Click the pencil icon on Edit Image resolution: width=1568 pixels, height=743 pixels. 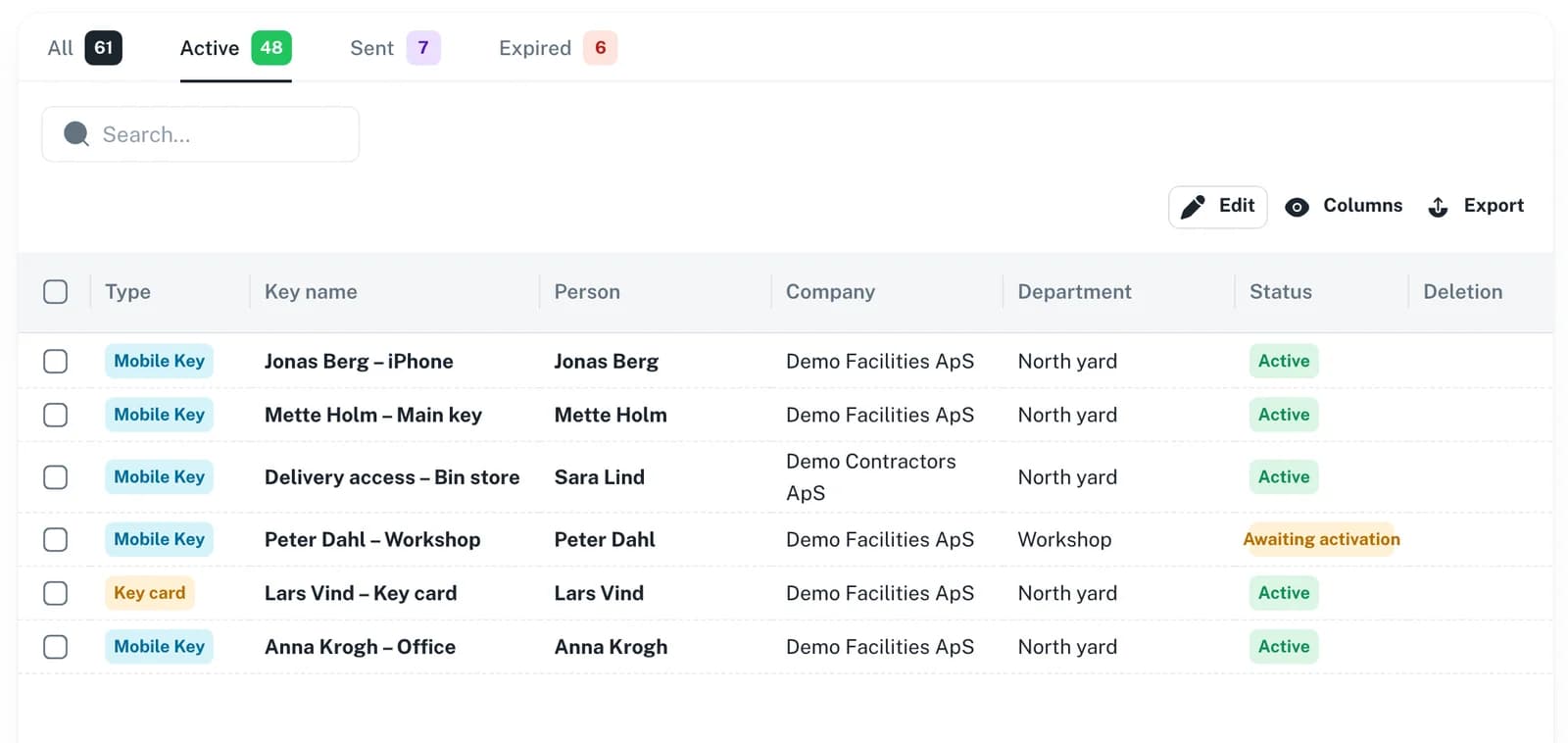(1193, 207)
